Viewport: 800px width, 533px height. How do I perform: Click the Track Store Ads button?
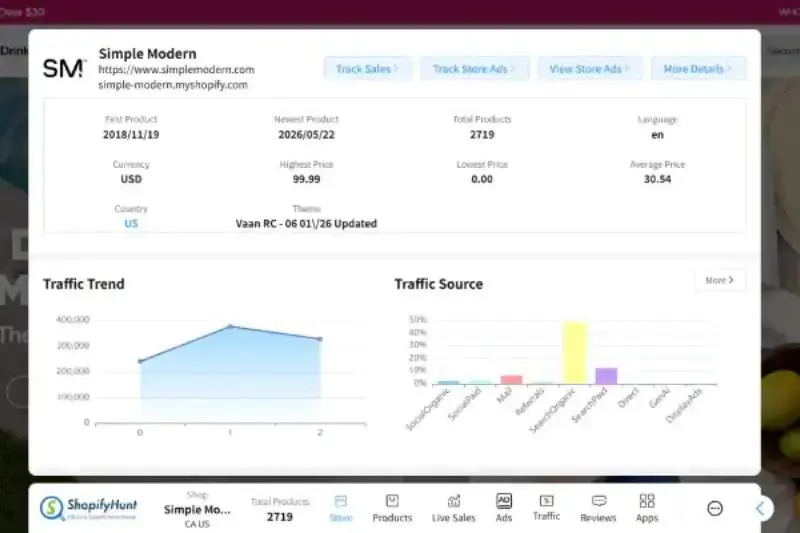[474, 69]
